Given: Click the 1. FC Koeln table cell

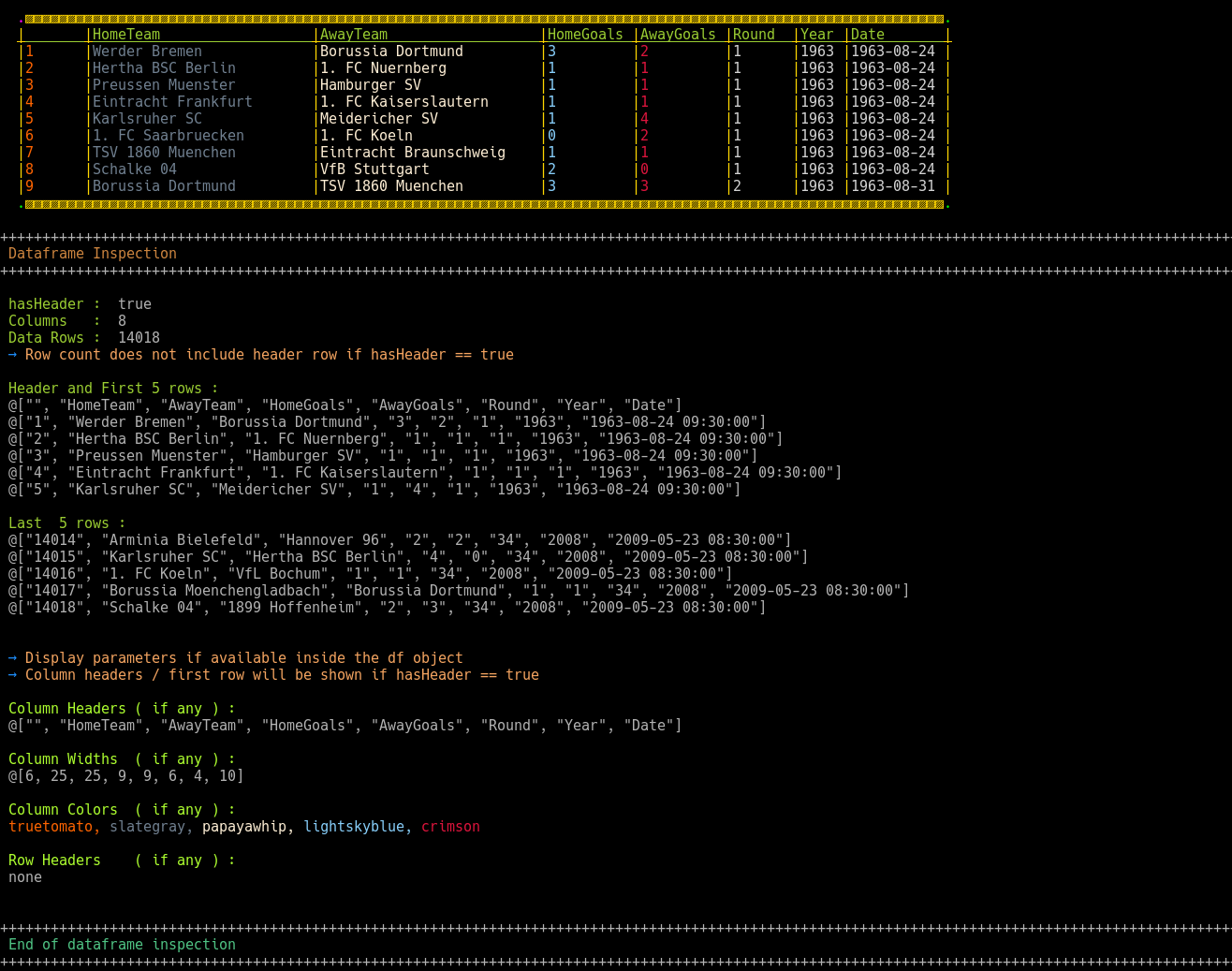Looking at the screenshot, I should tap(366, 136).
